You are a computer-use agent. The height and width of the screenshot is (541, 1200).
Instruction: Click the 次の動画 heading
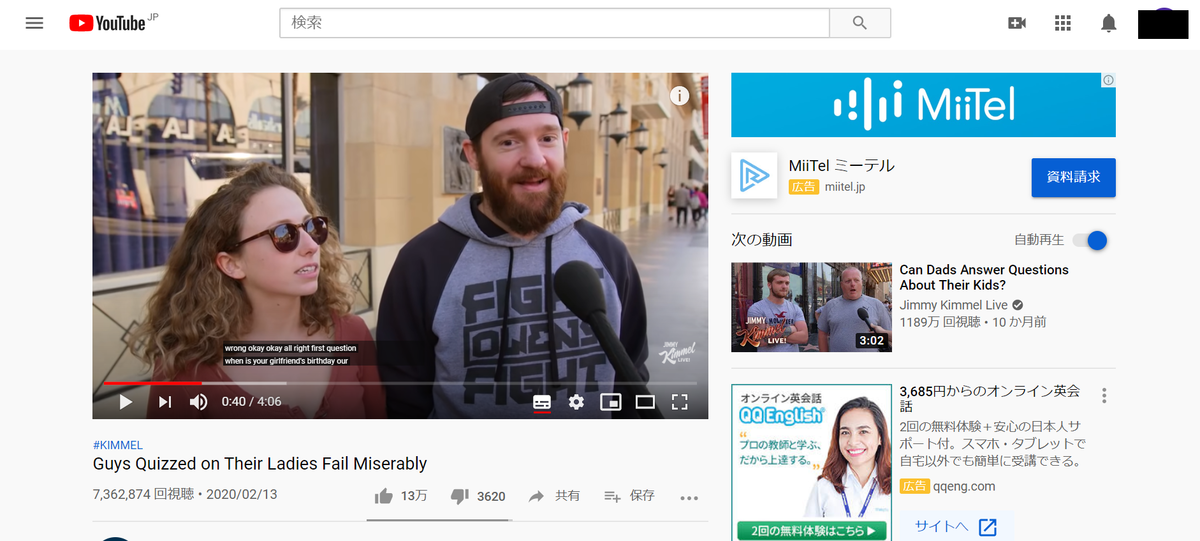tap(762, 240)
